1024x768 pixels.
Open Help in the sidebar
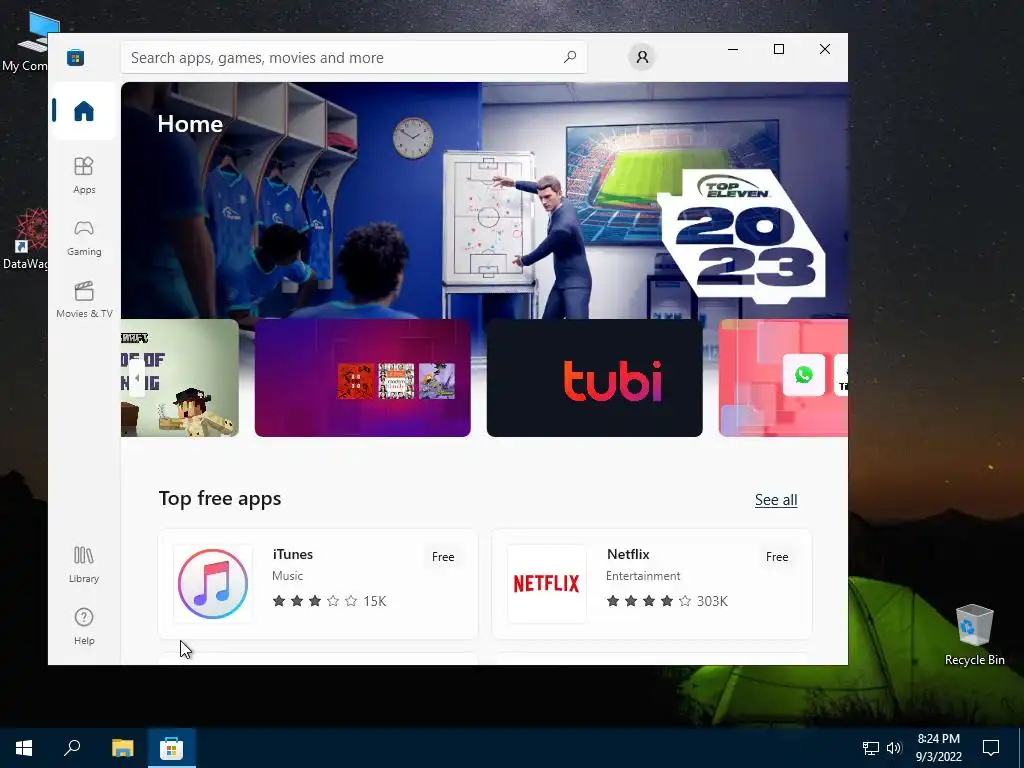pyautogui.click(x=84, y=627)
